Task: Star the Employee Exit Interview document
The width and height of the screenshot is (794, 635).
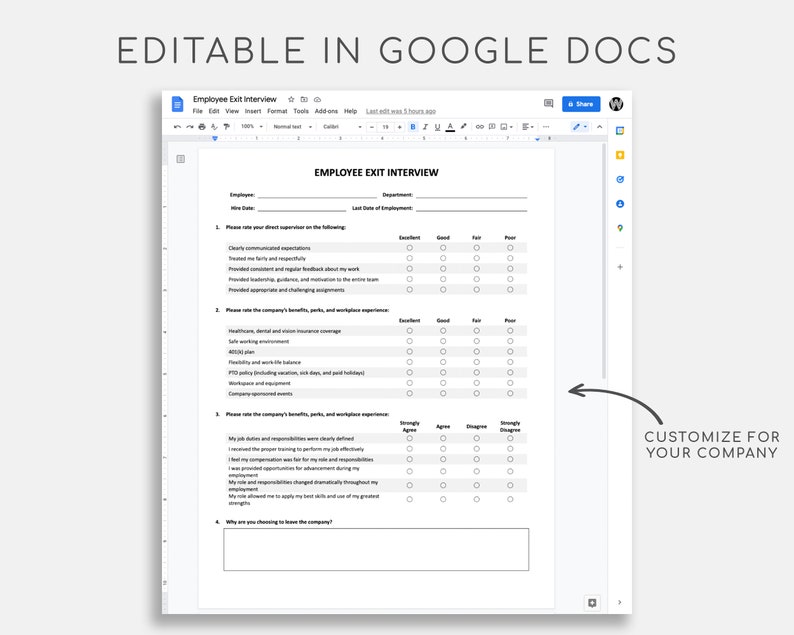Action: [x=291, y=99]
